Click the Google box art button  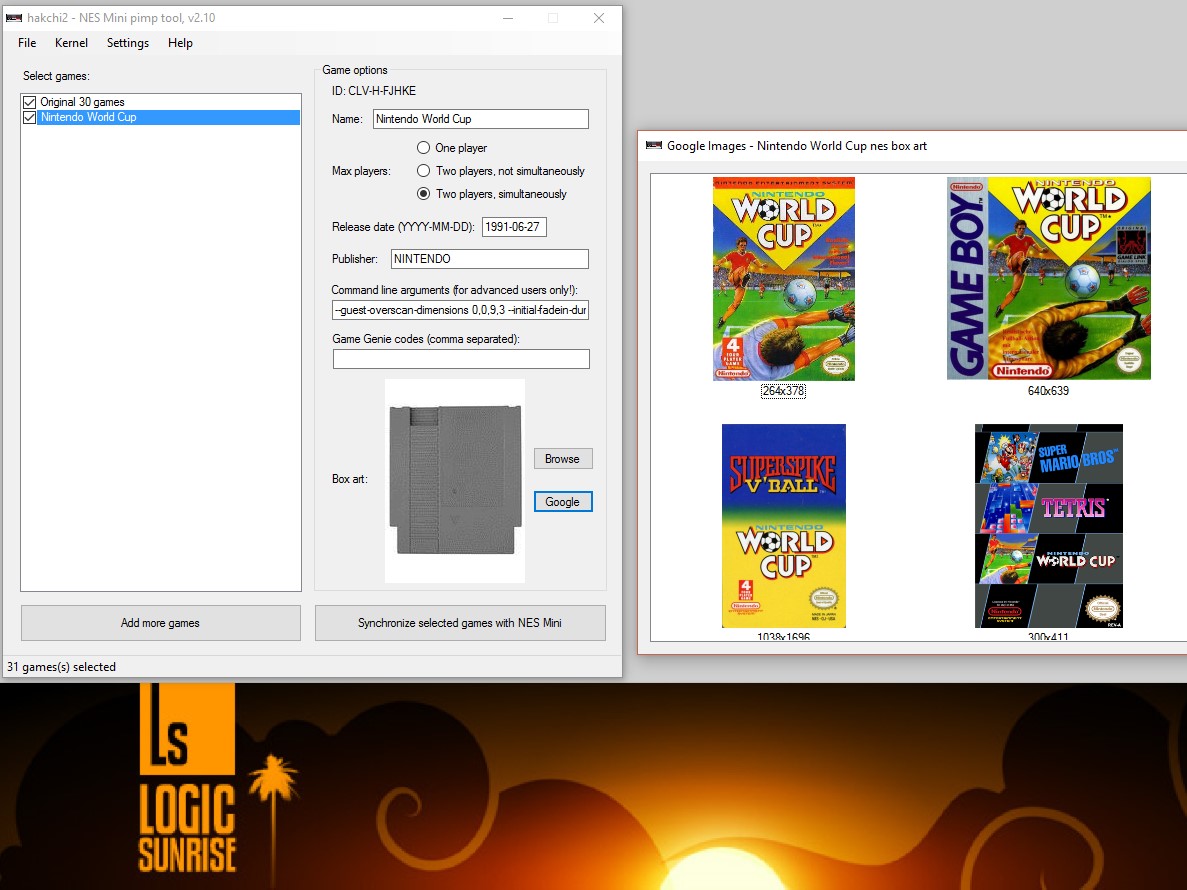pyautogui.click(x=562, y=502)
